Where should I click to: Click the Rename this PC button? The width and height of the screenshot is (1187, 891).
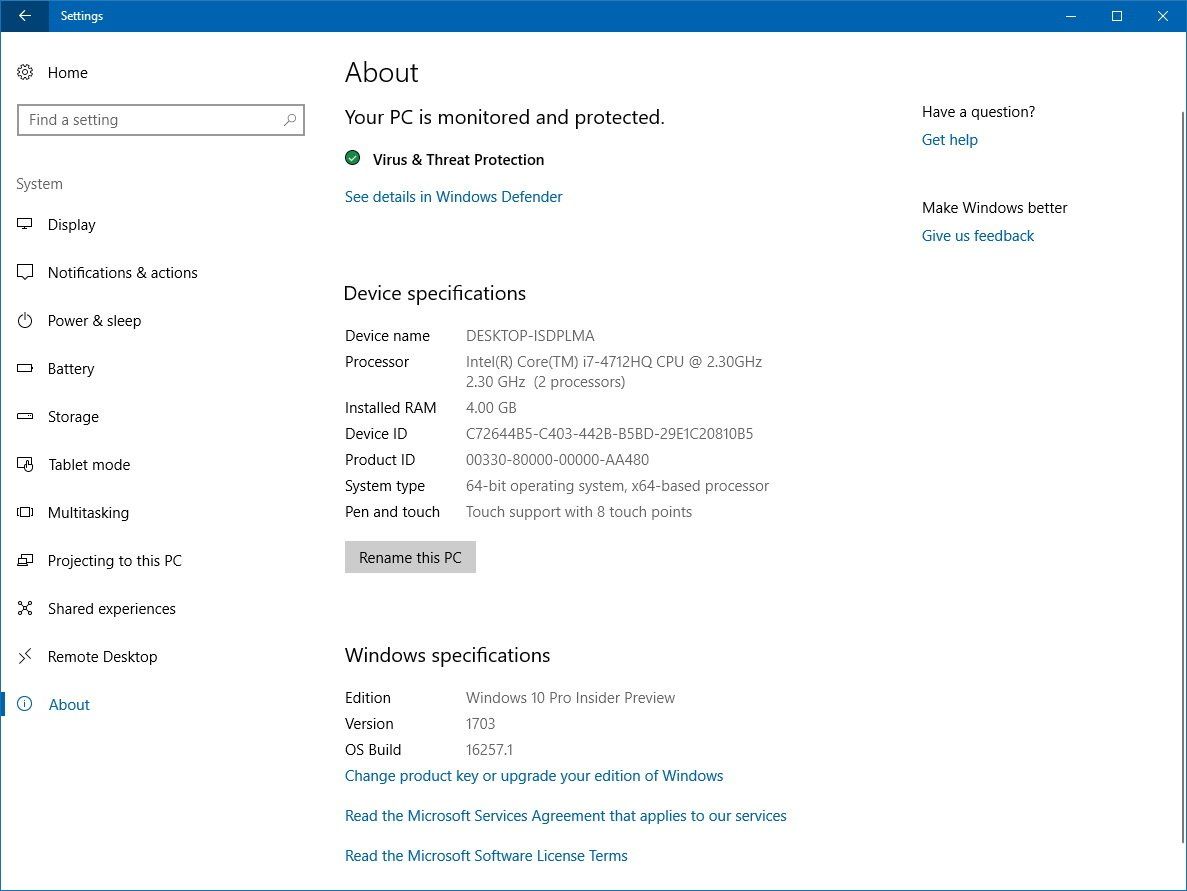tap(410, 557)
